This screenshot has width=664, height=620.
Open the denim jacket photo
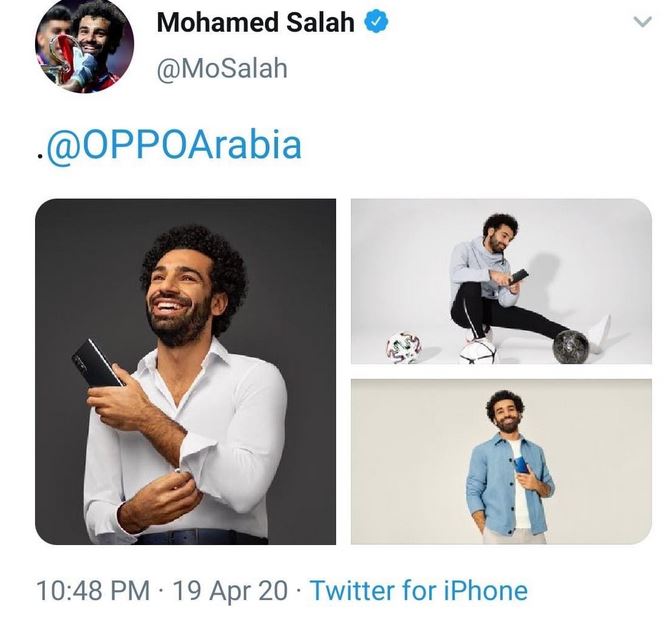click(x=501, y=462)
